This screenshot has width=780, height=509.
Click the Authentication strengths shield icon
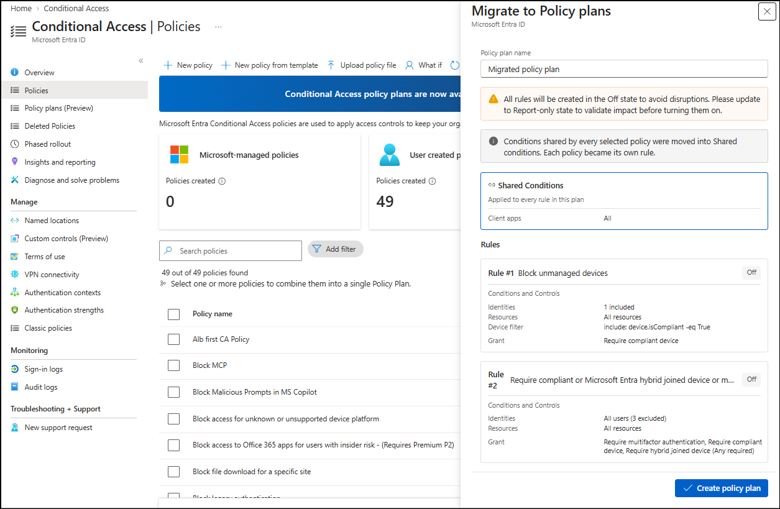click(14, 310)
